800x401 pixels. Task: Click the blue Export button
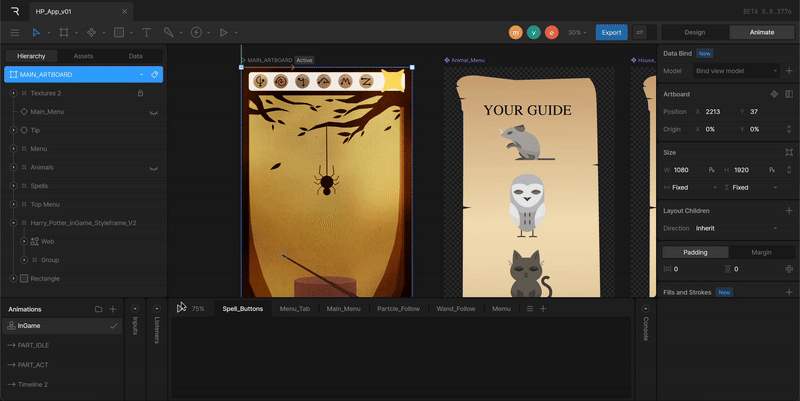coord(611,33)
